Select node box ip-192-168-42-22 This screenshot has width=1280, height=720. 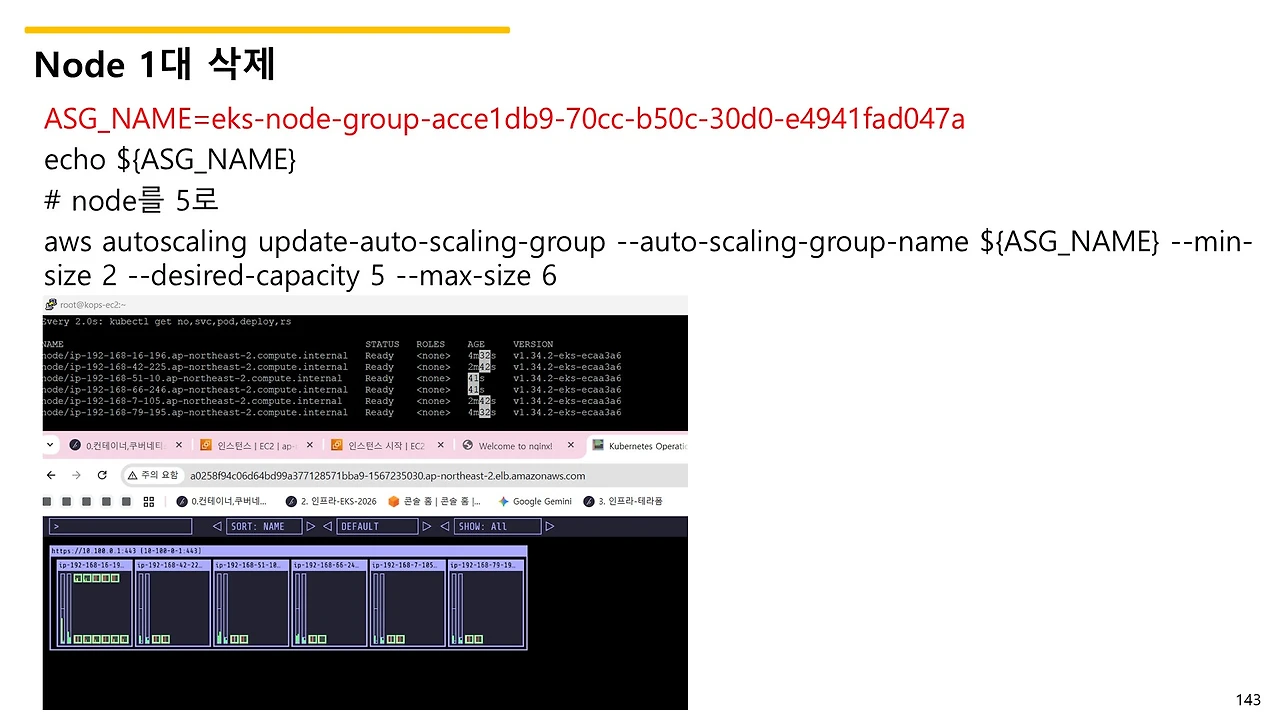coord(172,603)
